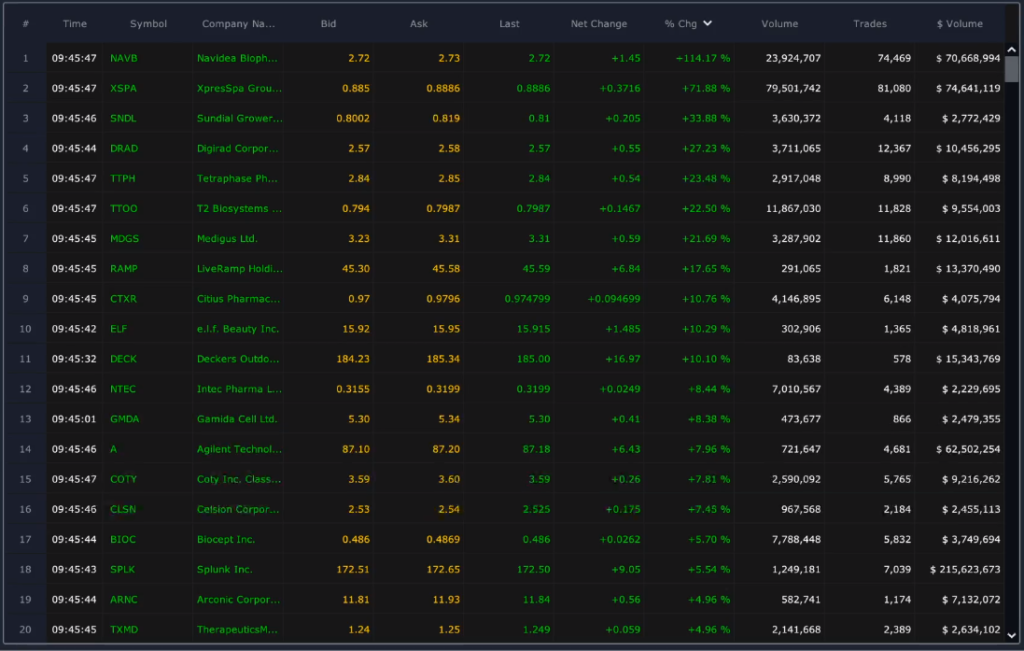Image resolution: width=1024 pixels, height=651 pixels.
Task: Select the DECK symbol
Action: 123,358
